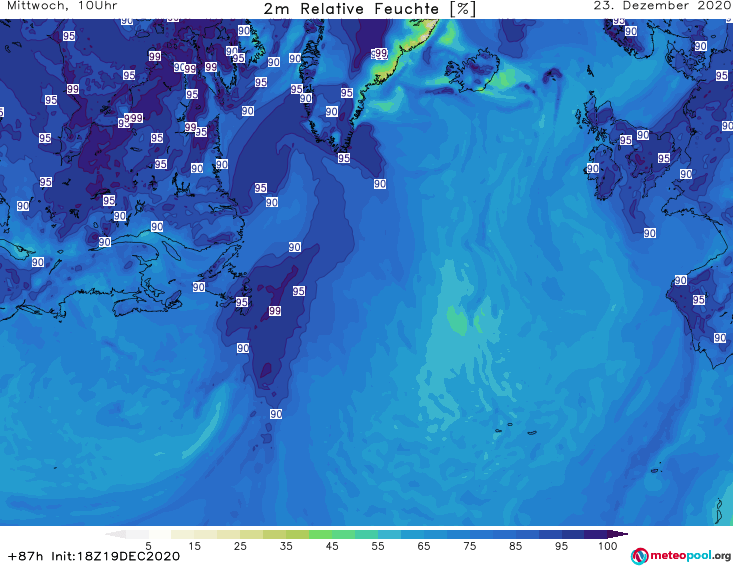Click the '65' tick label on colorbar
This screenshot has height=566, width=733.
(424, 546)
